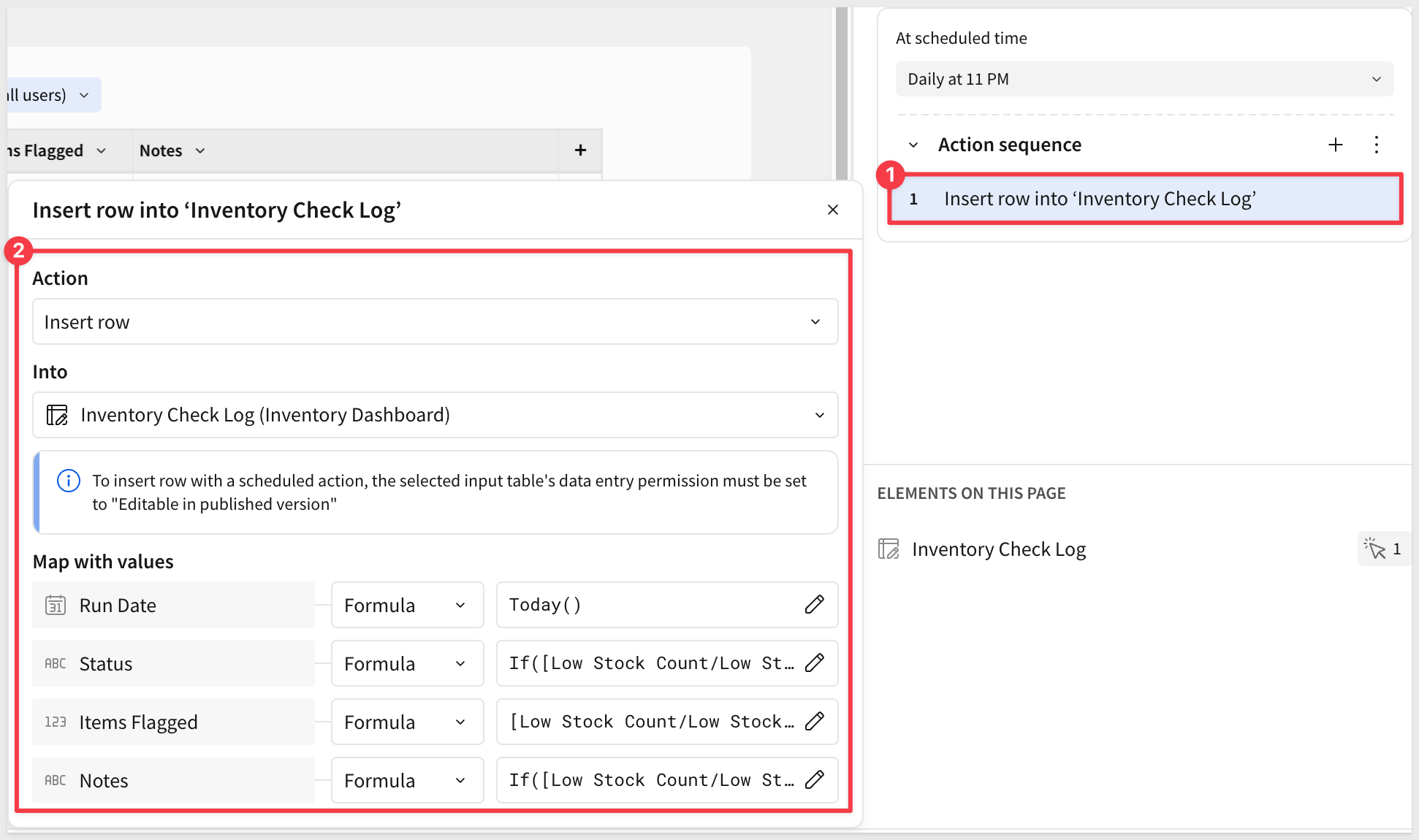1419x840 pixels.
Task: Select the Insert row action step
Action: coord(1144,199)
